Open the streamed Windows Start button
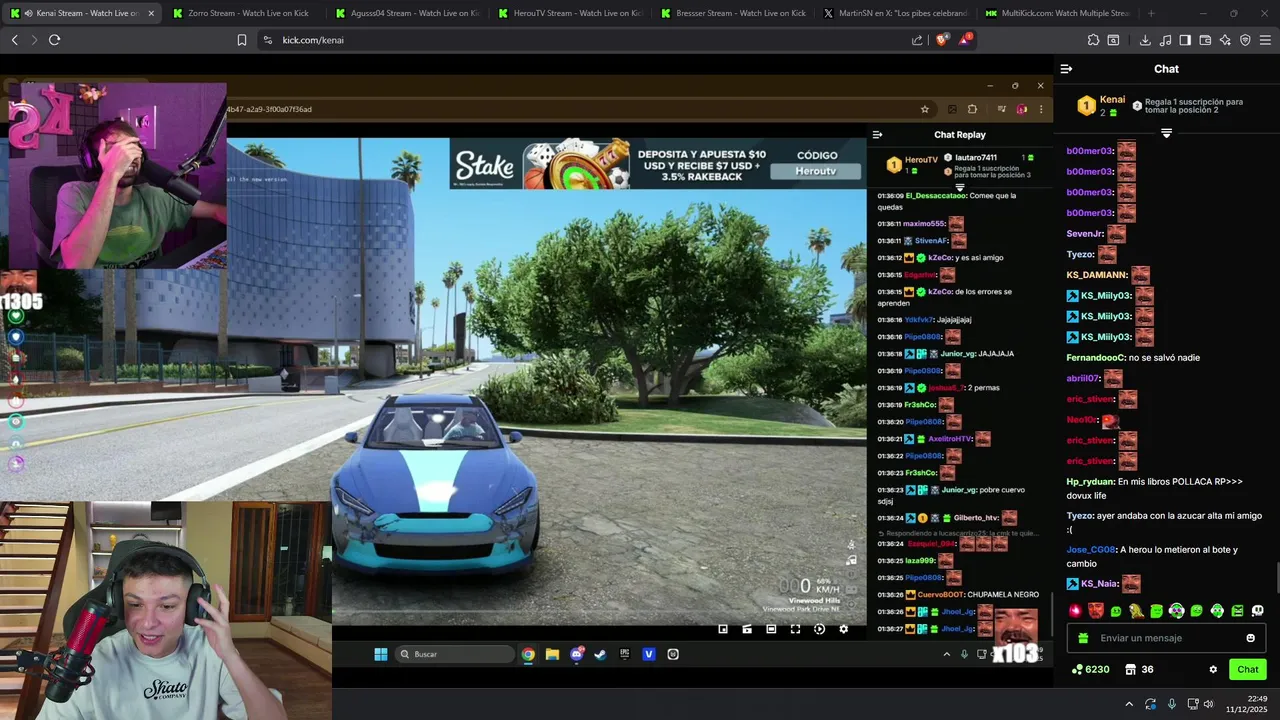1280x720 pixels. tap(380, 654)
